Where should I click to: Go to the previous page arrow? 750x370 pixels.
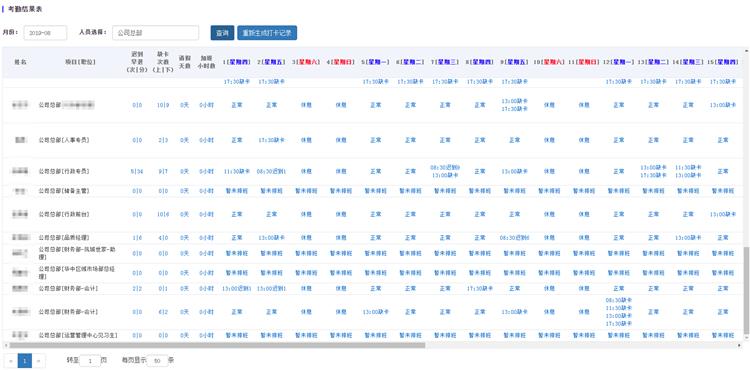tap(11, 361)
